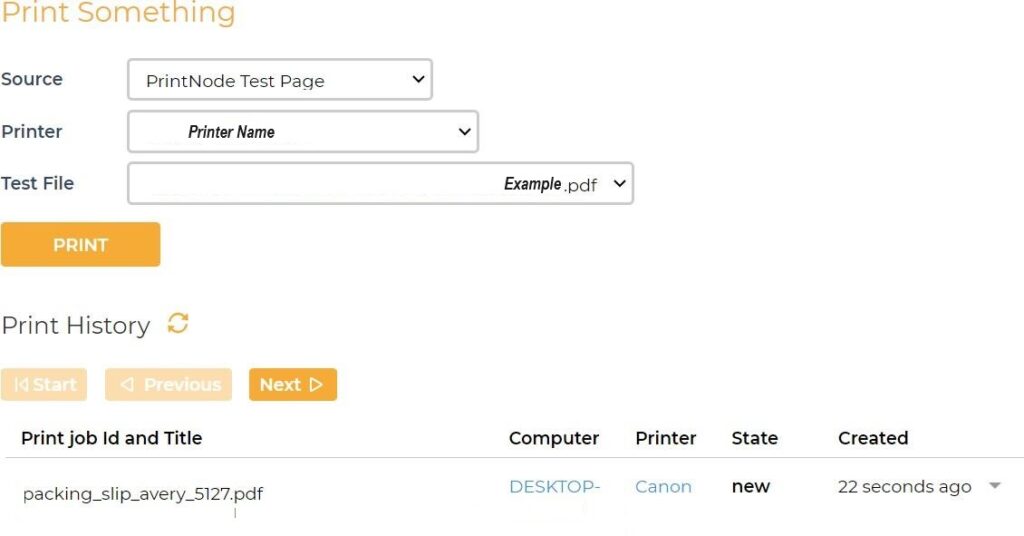Expand the packing slip job row arrow
Viewport: 1024px width, 536px height.
click(994, 486)
